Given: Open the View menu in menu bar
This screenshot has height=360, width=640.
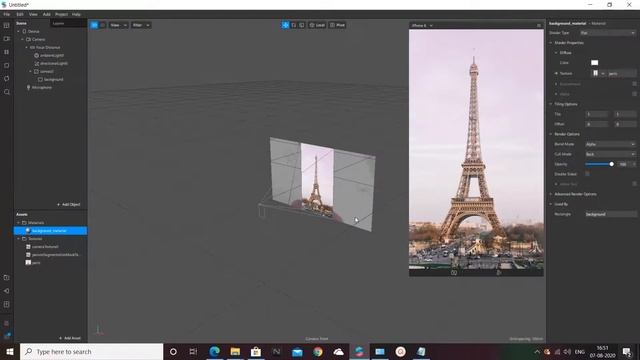Looking at the screenshot, I should 33,14.
